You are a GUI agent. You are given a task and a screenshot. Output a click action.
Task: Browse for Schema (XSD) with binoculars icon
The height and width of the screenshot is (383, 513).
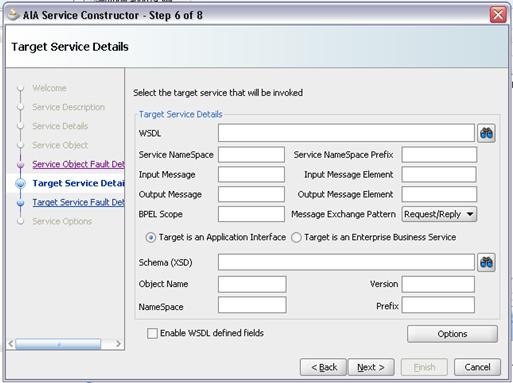click(486, 262)
